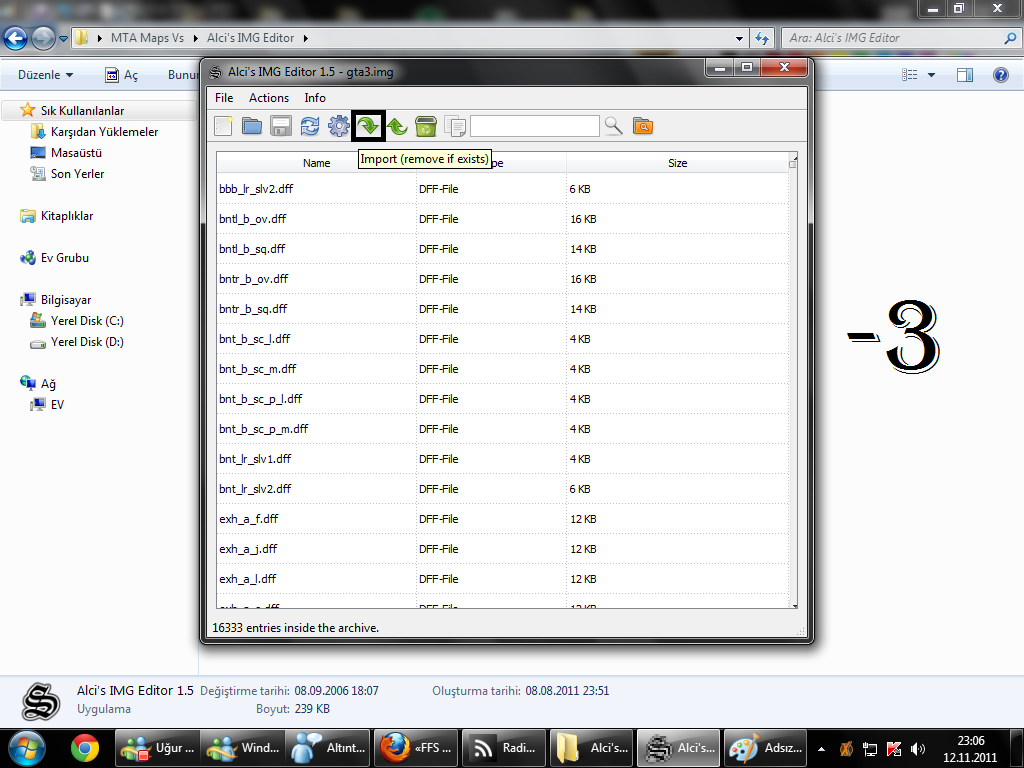The image size is (1024, 768).
Task: Open Explorer address bar history dropdown
Action: tap(739, 39)
